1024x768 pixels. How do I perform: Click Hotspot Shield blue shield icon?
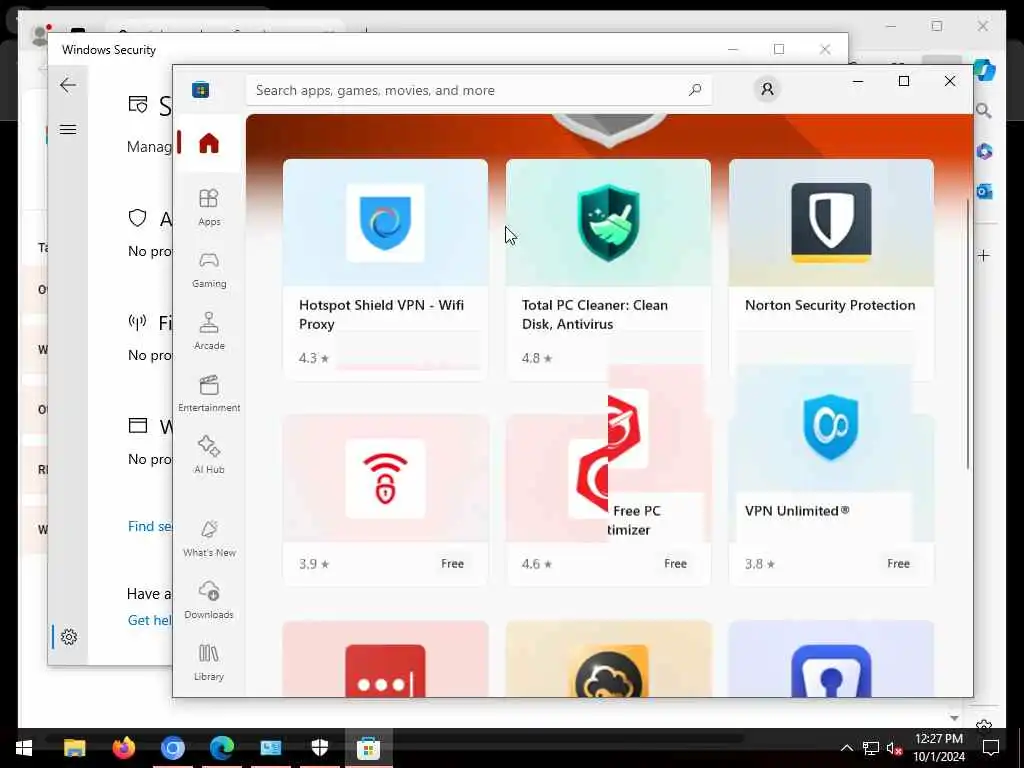385,223
